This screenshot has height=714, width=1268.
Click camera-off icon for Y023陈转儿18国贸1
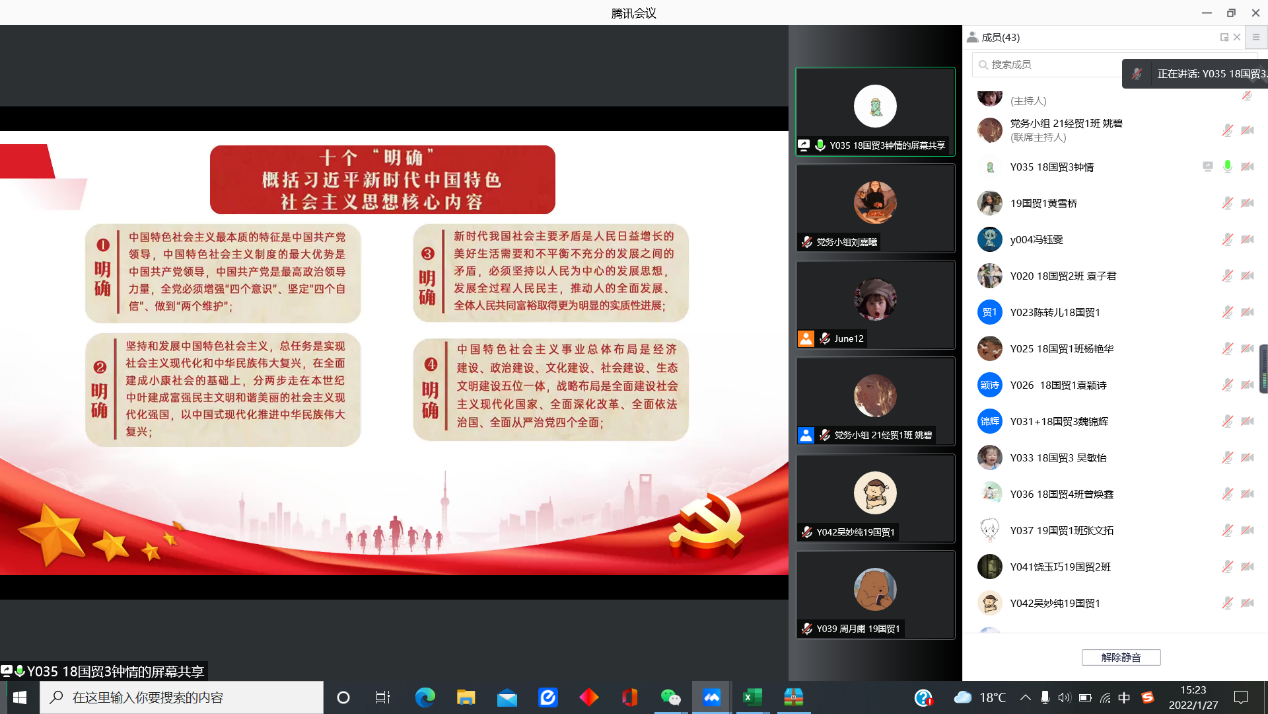point(1247,313)
